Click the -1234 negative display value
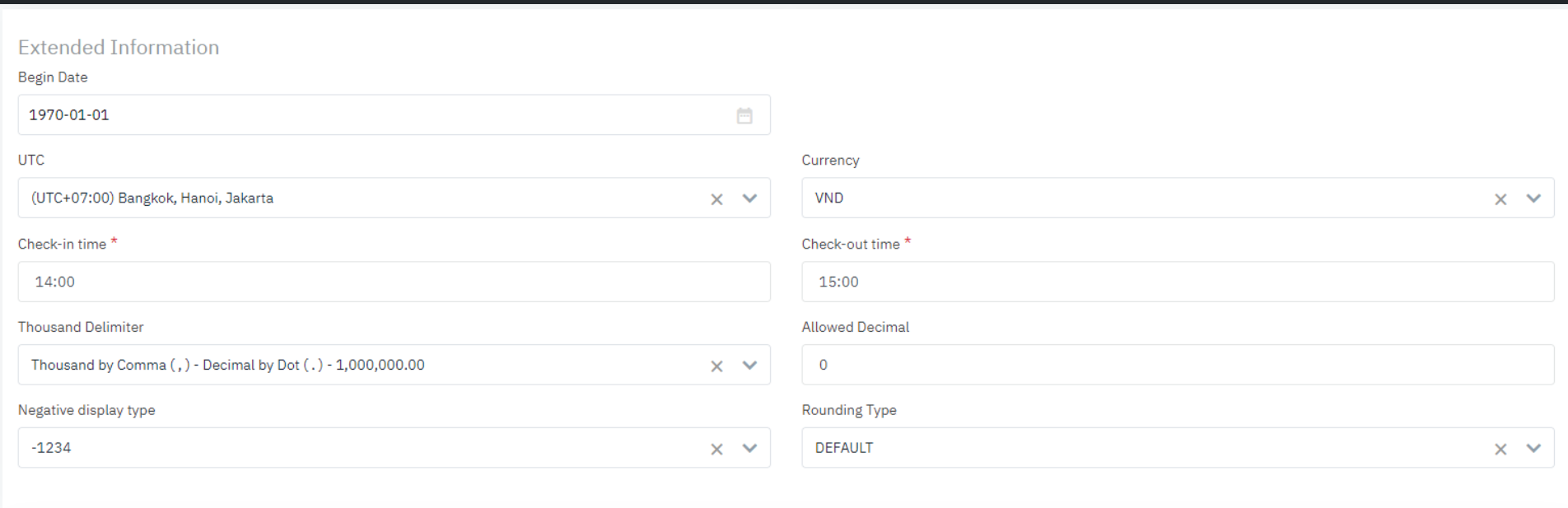The height and width of the screenshot is (508, 1568). pyautogui.click(x=51, y=448)
